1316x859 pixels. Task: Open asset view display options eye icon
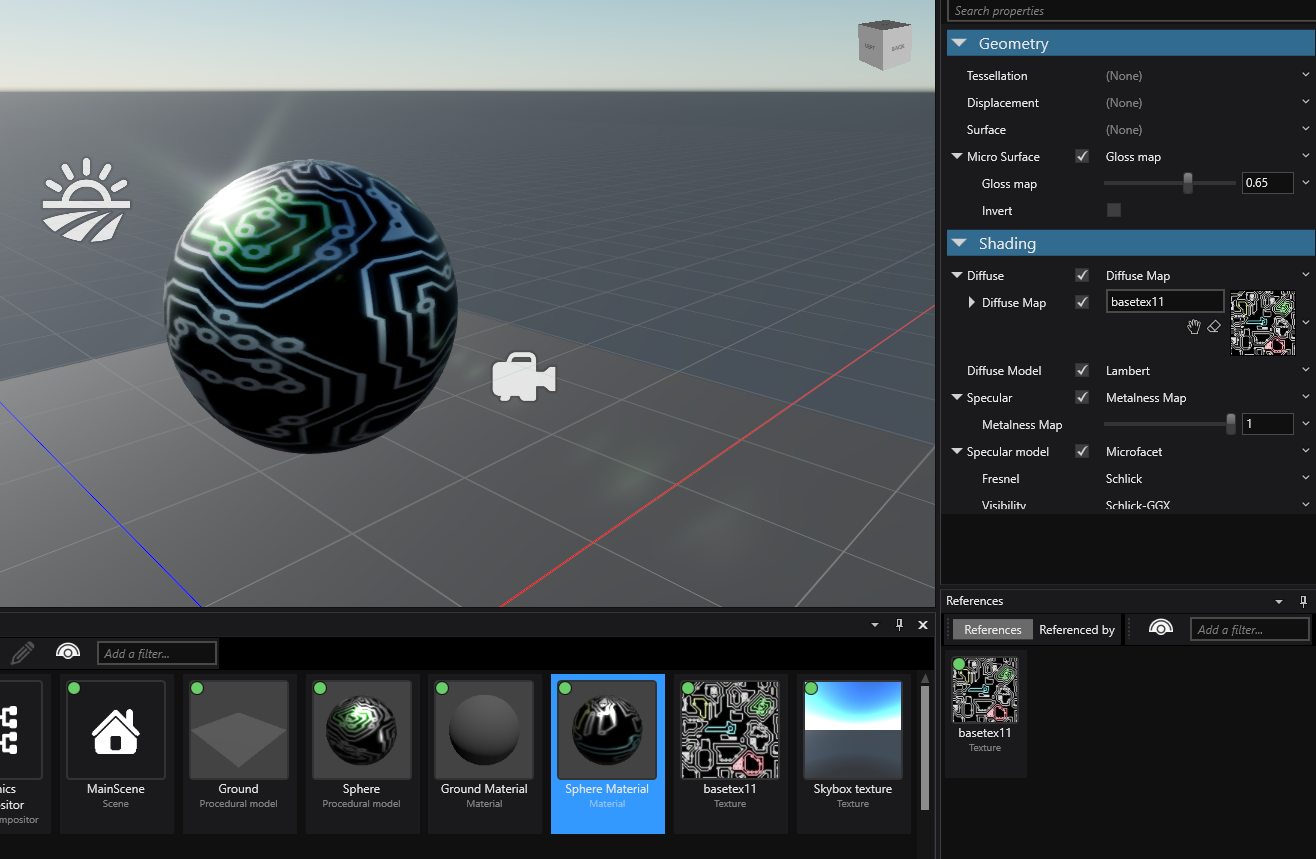(67, 652)
